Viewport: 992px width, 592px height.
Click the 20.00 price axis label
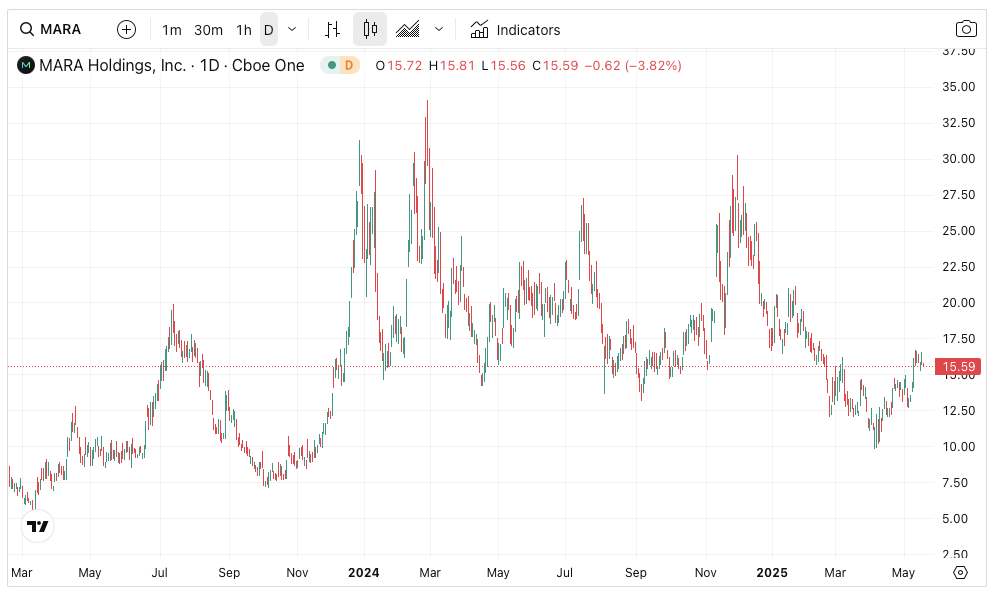[958, 303]
